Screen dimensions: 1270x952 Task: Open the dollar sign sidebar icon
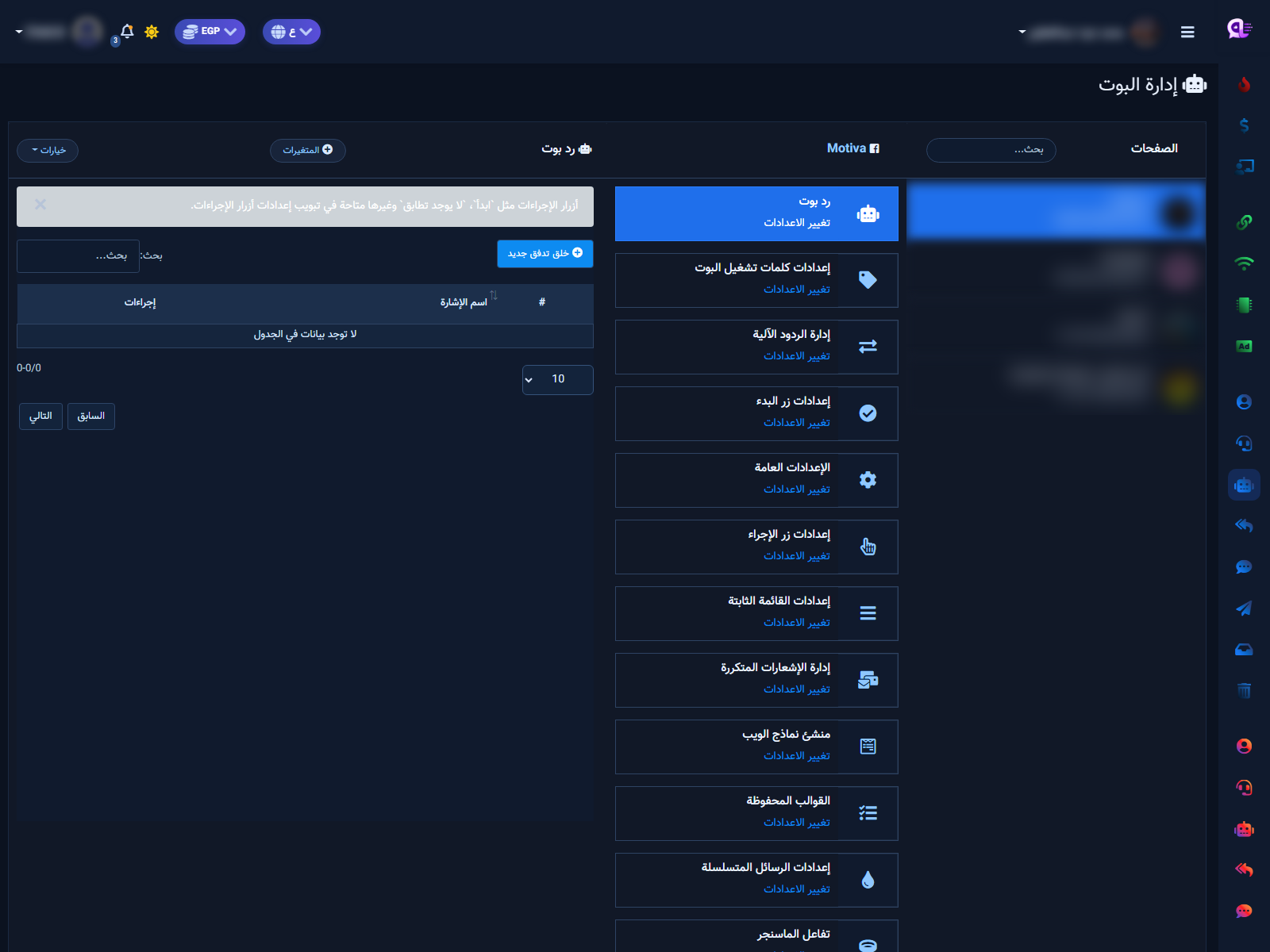click(1244, 125)
